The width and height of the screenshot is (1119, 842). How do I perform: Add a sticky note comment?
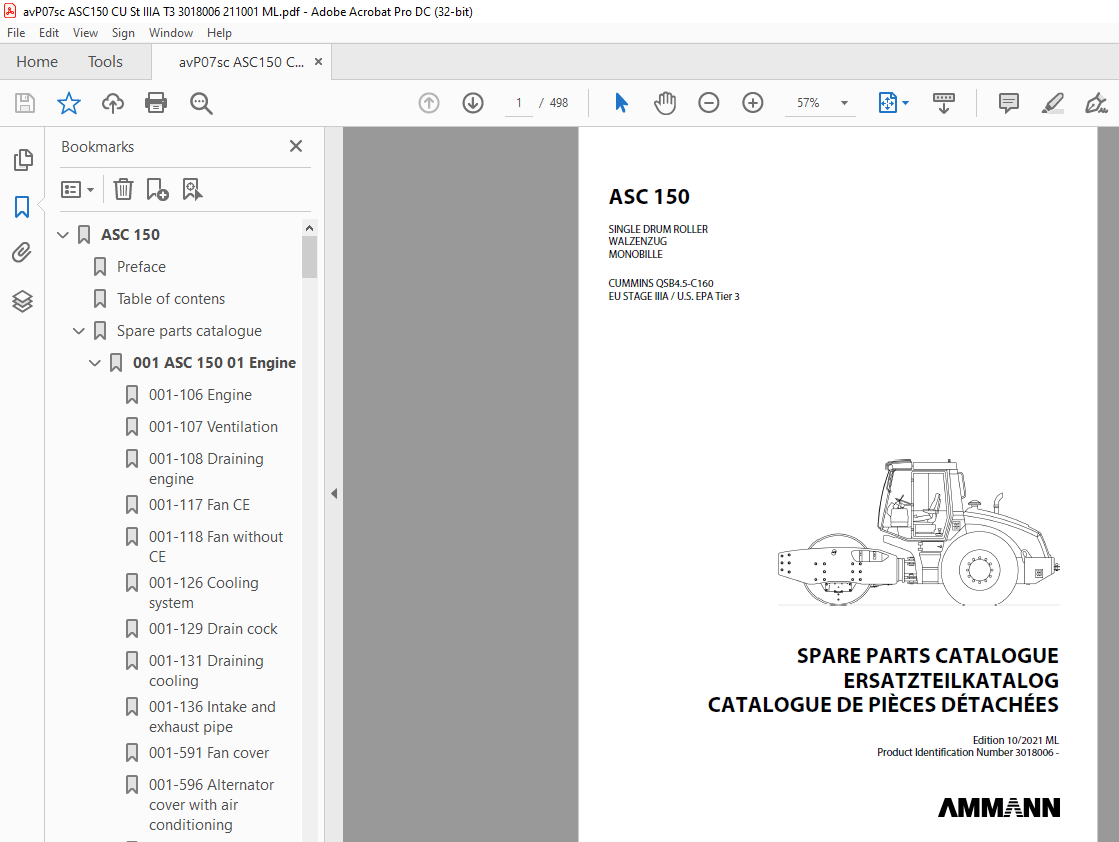coord(1008,103)
